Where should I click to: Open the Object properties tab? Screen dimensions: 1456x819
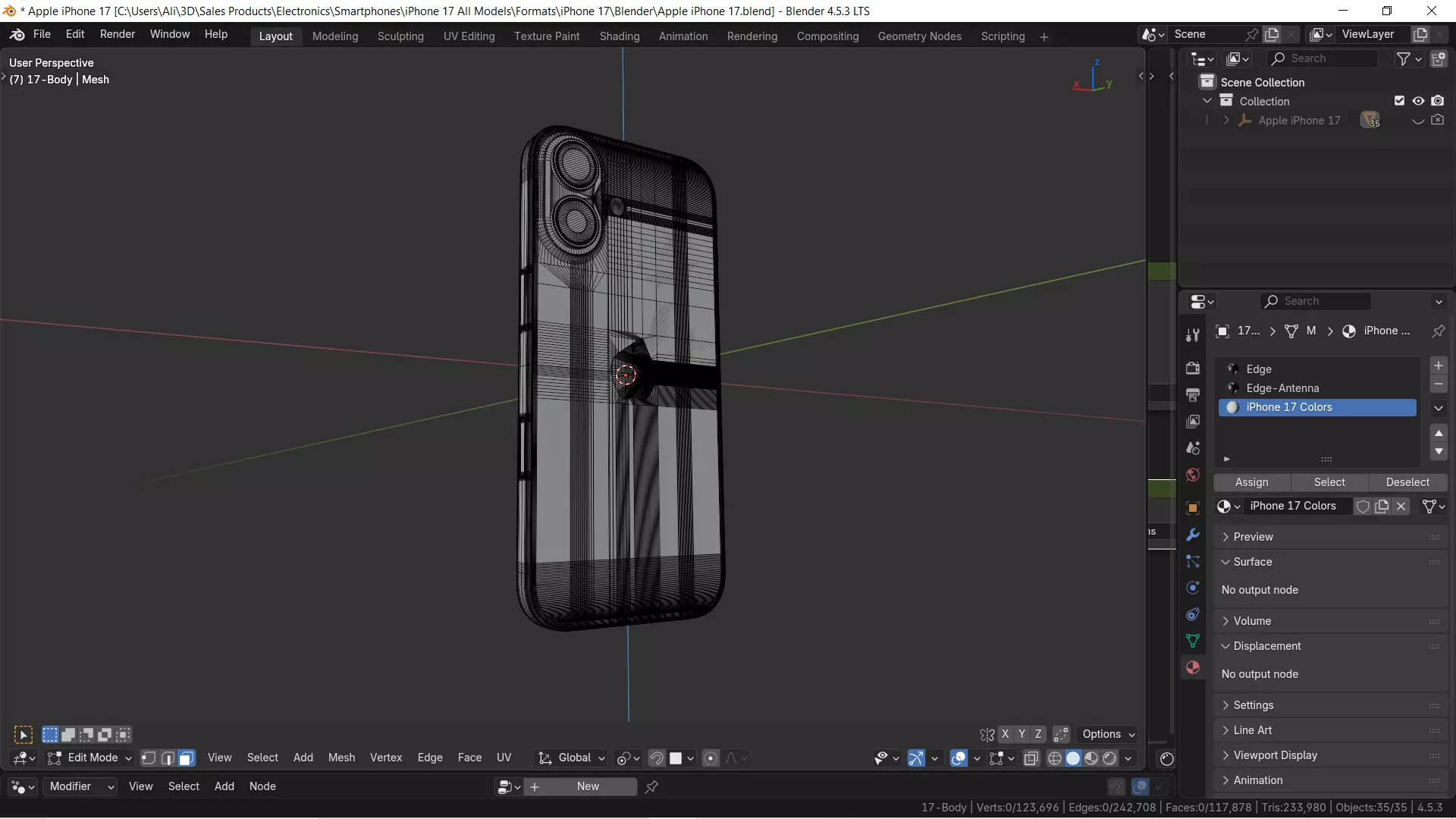[x=1193, y=508]
